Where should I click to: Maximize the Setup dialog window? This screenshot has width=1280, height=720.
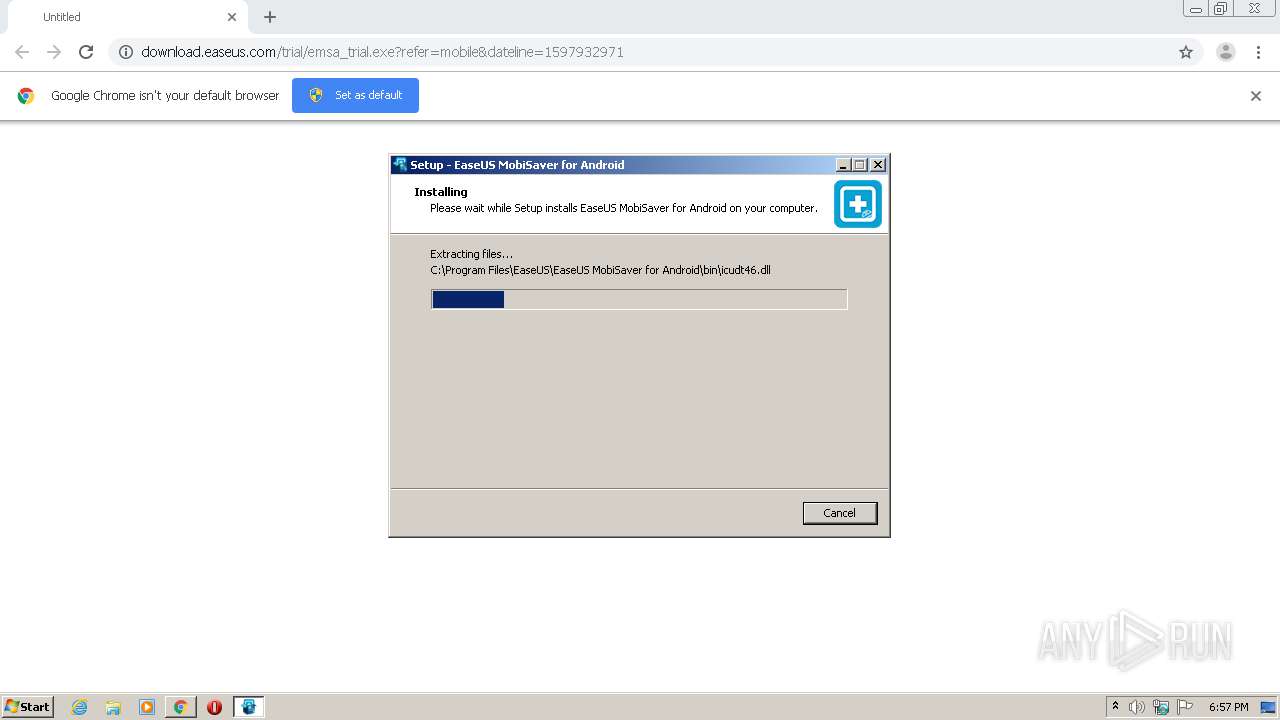[x=860, y=165]
